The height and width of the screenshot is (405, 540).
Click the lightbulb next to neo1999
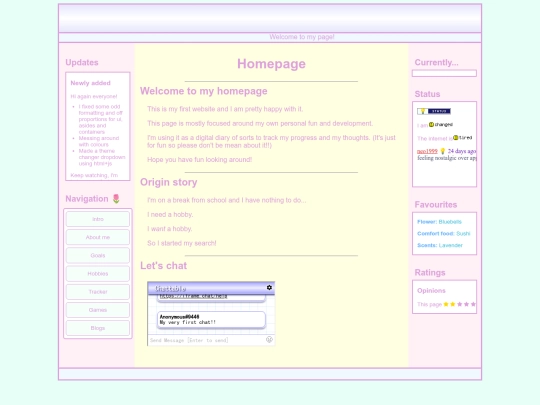click(443, 151)
